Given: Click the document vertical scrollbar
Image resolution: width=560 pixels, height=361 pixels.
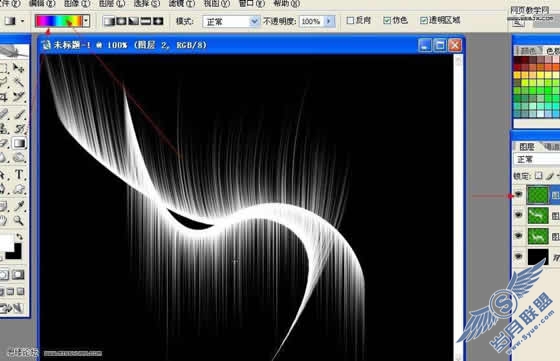Looking at the screenshot, I should pyautogui.click(x=458, y=207).
